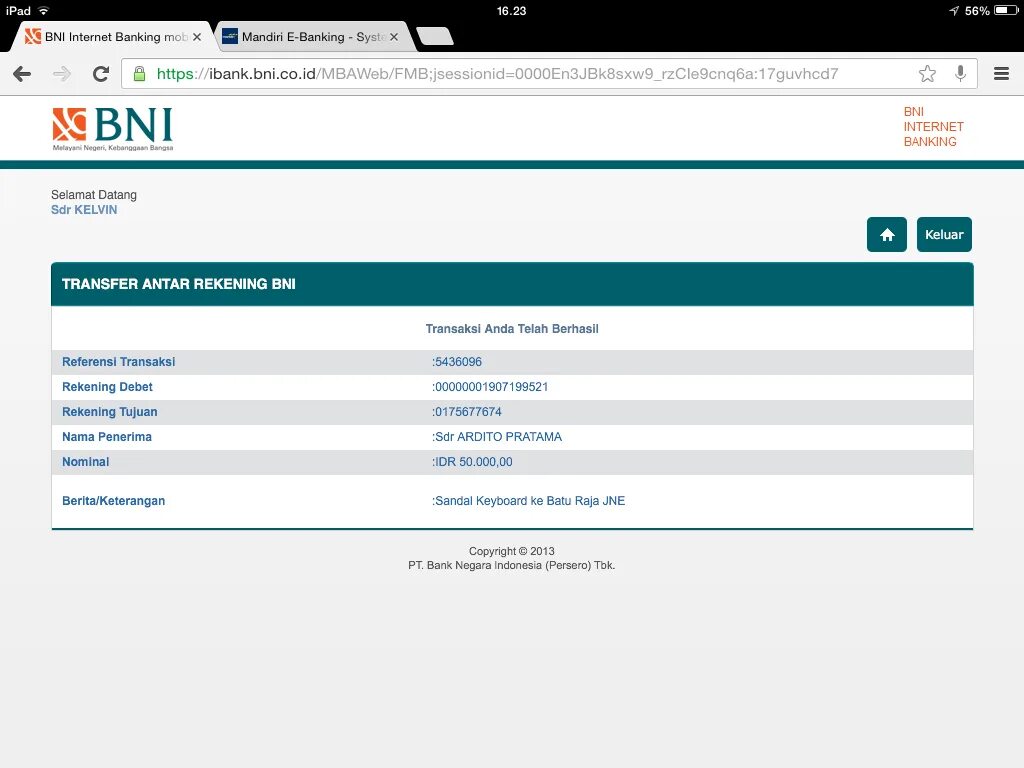This screenshot has width=1024, height=768.
Task: Click the Nominal label
Action: click(x=86, y=462)
